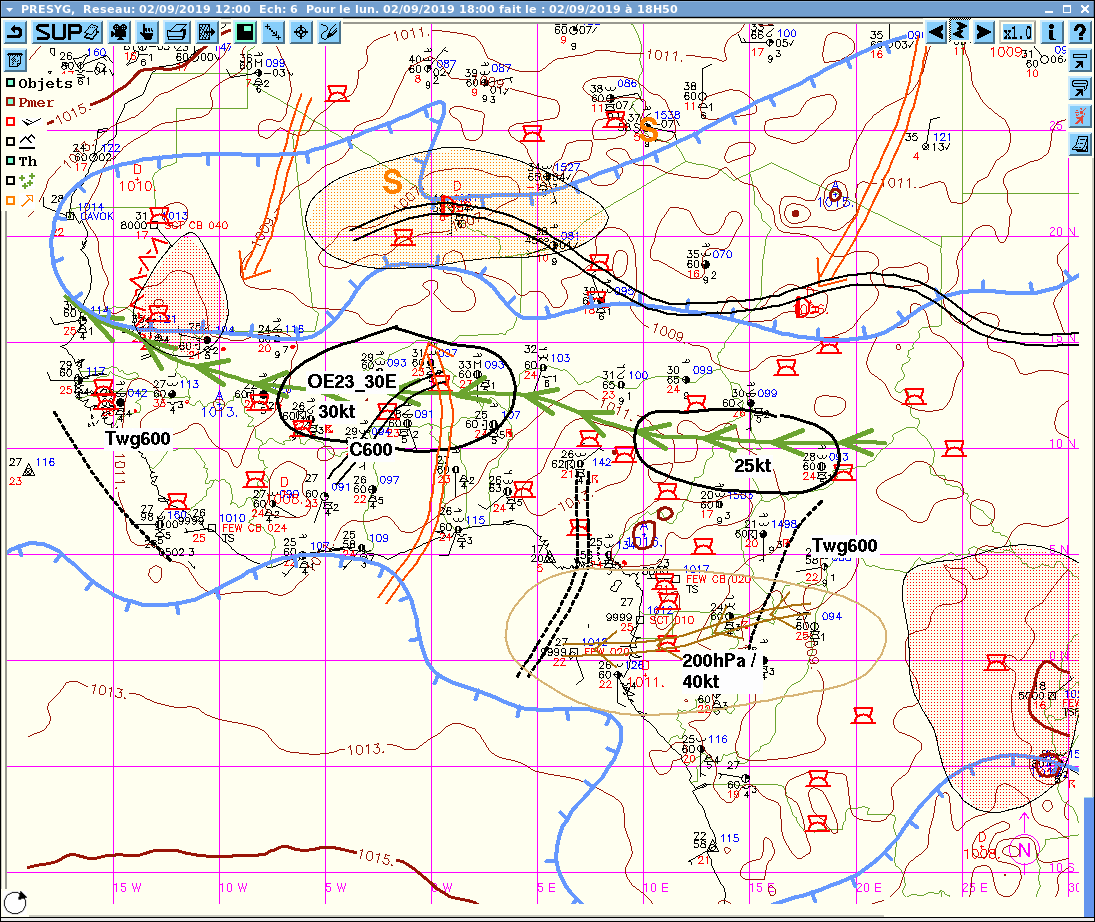Click the undo back-arrow toolbar button
Image resolution: width=1095 pixels, height=922 pixels.
coord(15,32)
